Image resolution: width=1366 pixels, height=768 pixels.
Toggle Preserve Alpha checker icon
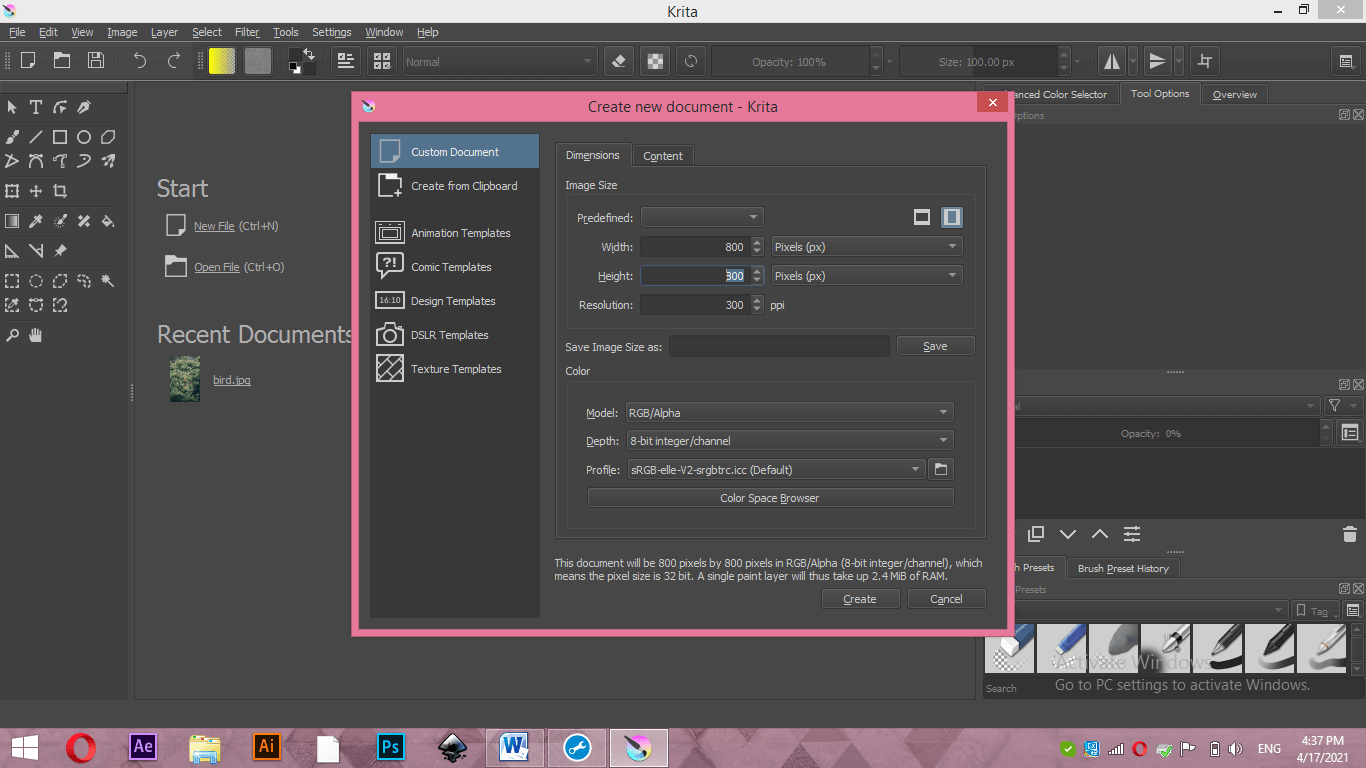pos(655,61)
